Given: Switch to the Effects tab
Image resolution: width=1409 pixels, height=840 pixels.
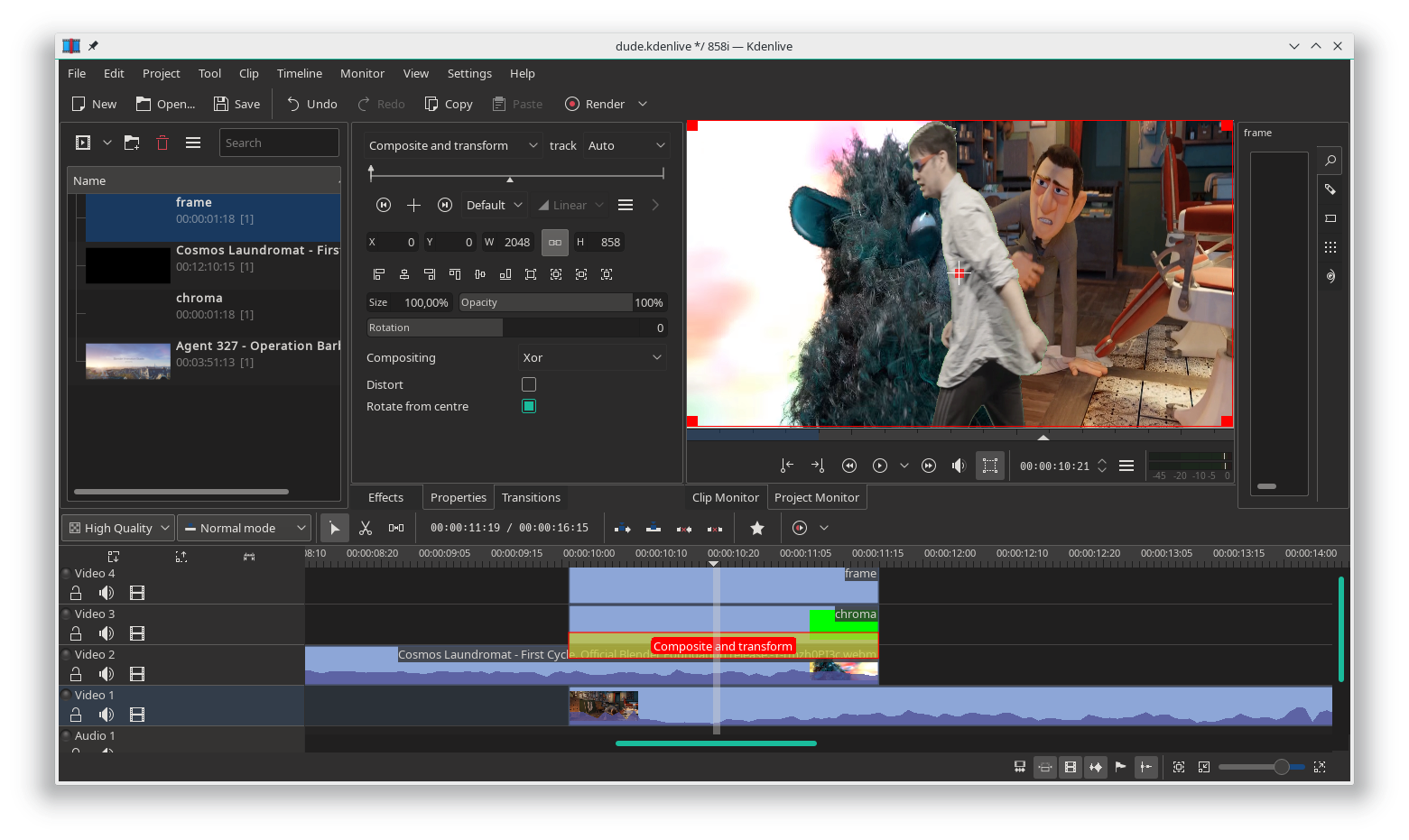Looking at the screenshot, I should [x=386, y=497].
